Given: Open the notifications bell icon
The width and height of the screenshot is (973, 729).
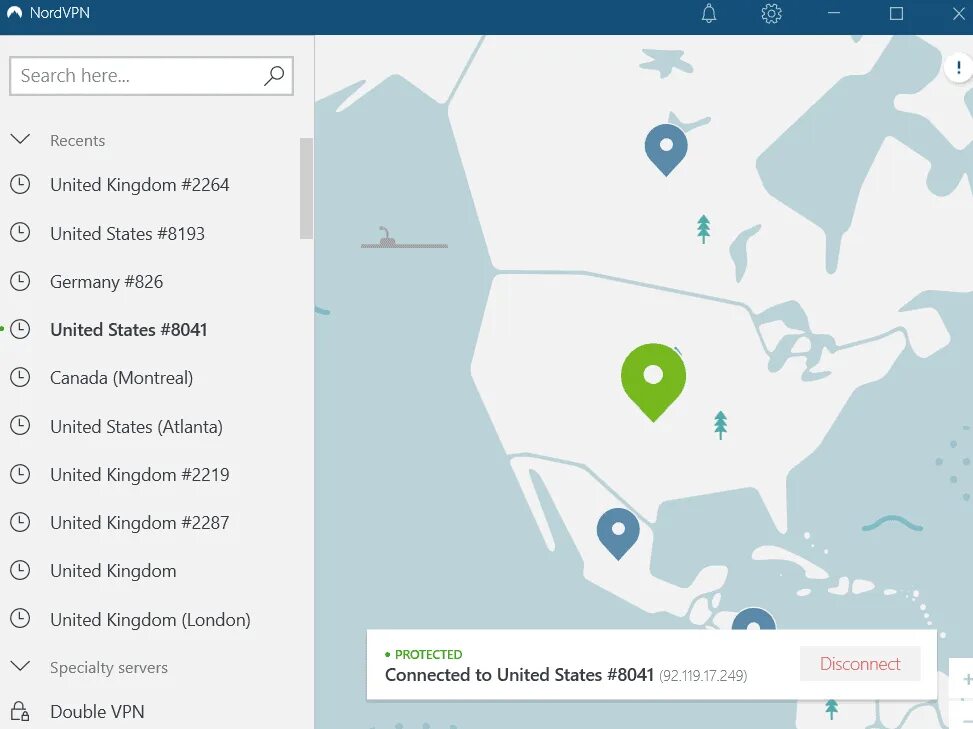Looking at the screenshot, I should (709, 14).
